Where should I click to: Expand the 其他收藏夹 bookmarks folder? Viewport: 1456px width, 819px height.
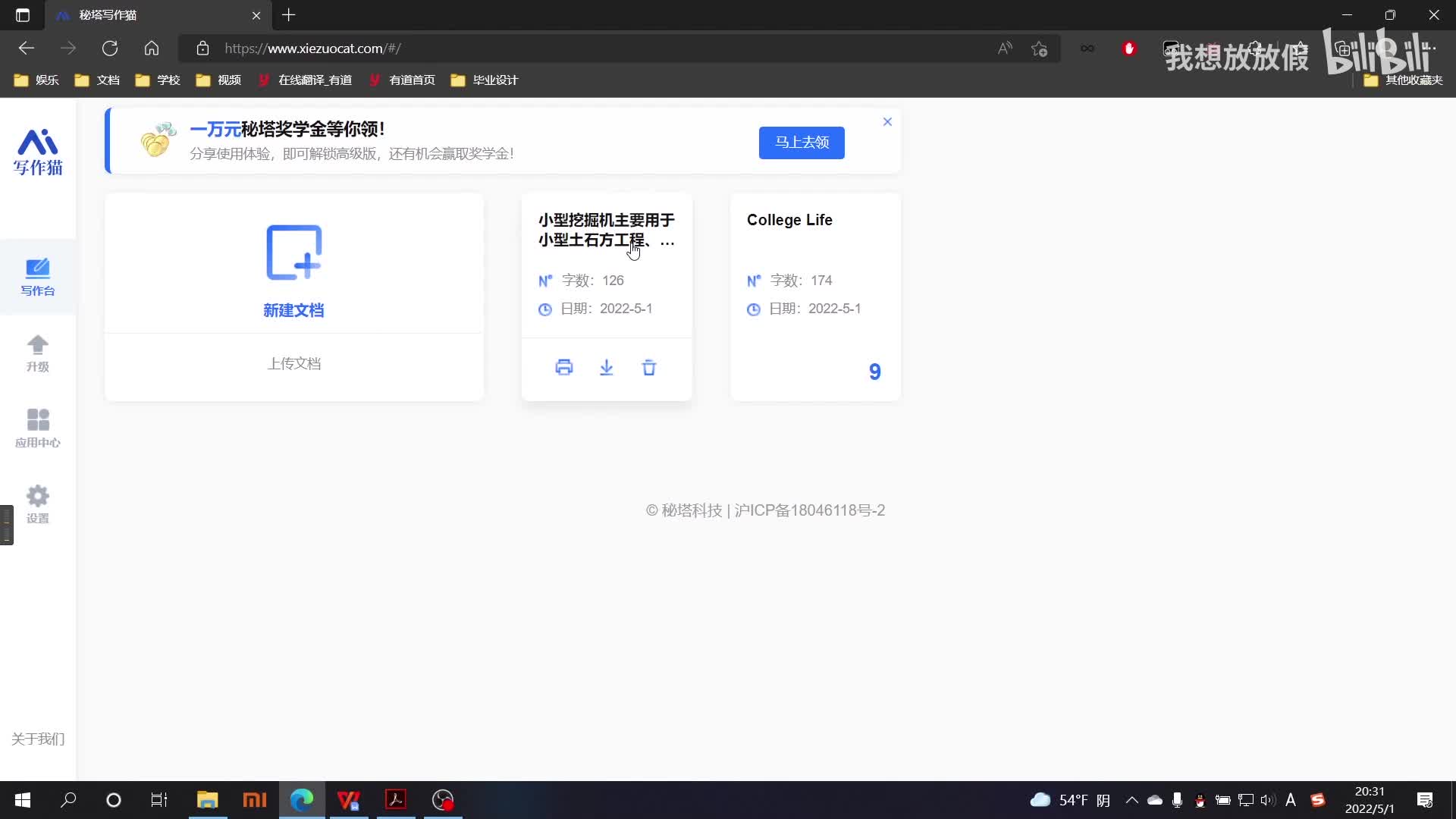(1403, 80)
